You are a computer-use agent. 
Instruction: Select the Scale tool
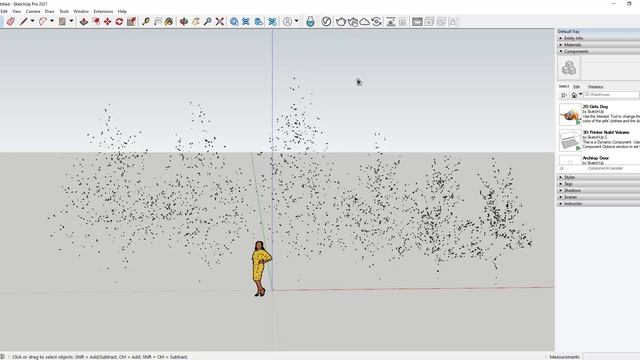click(x=131, y=22)
